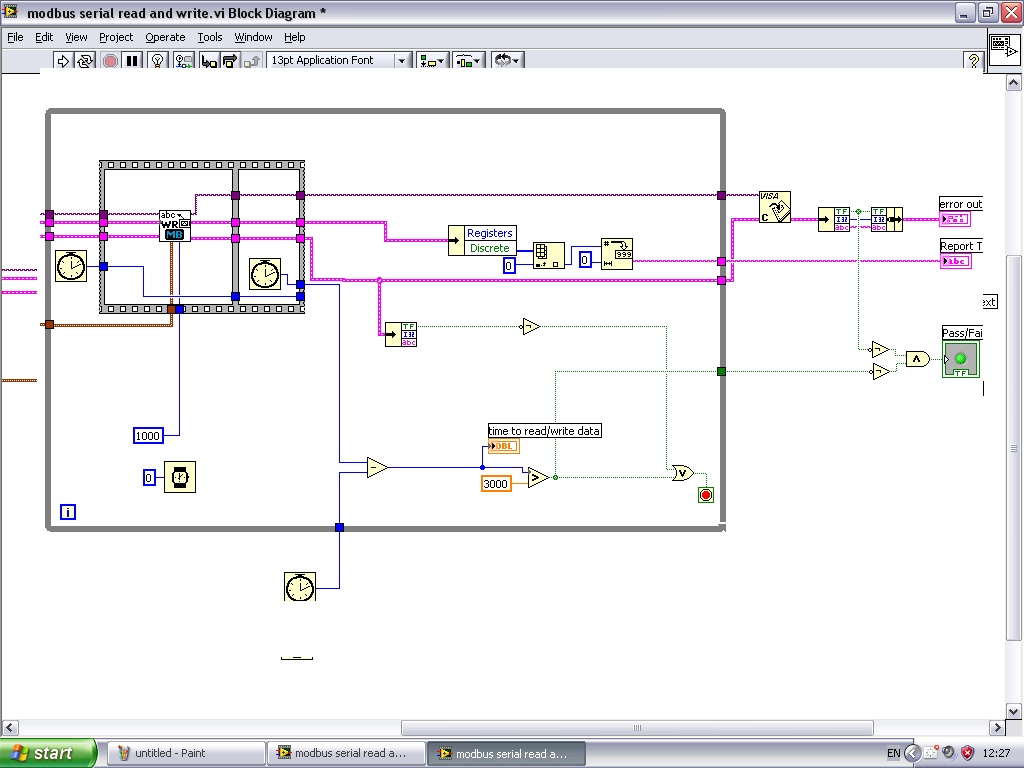Viewport: 1024px width, 768px height.
Task: Select the Tick Count clock inside second frame
Action: pyautogui.click(x=265, y=274)
